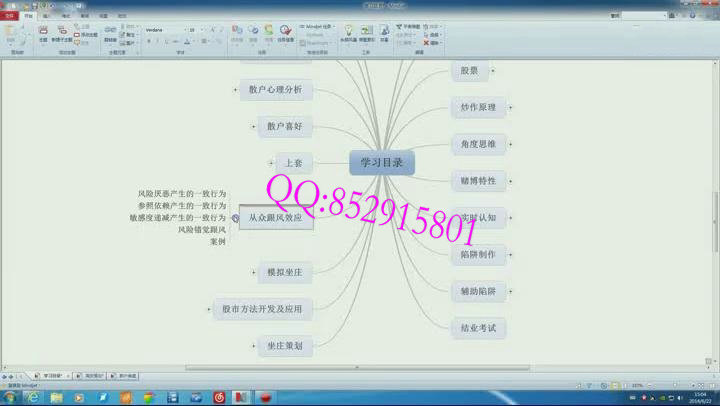The image size is (720, 406).
Task: Collapse the 从众跟风效应 topic branch
Action: point(235,217)
